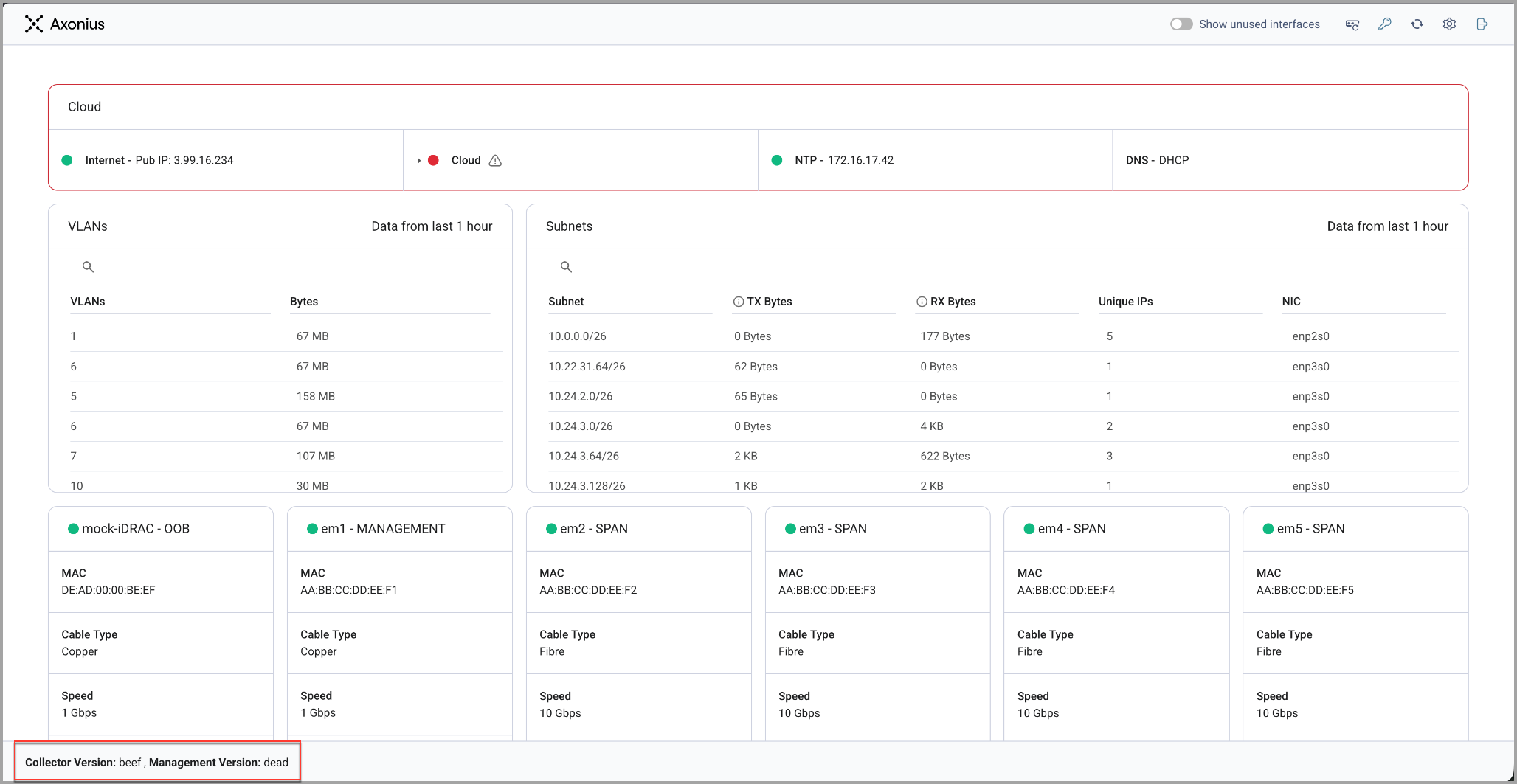
Task: Click the em4 - SPAN card title
Action: click(1072, 529)
